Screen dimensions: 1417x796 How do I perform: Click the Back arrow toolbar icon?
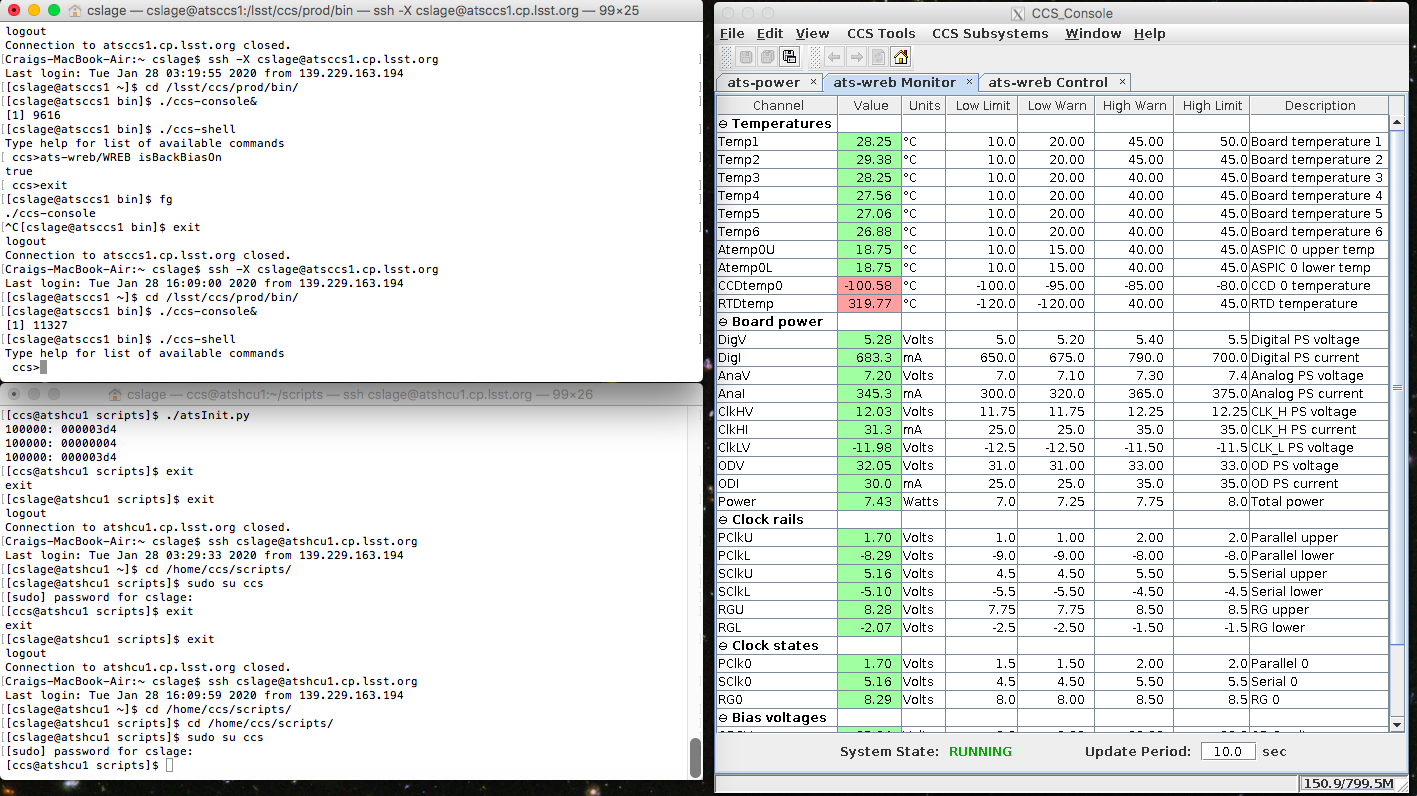pos(834,57)
